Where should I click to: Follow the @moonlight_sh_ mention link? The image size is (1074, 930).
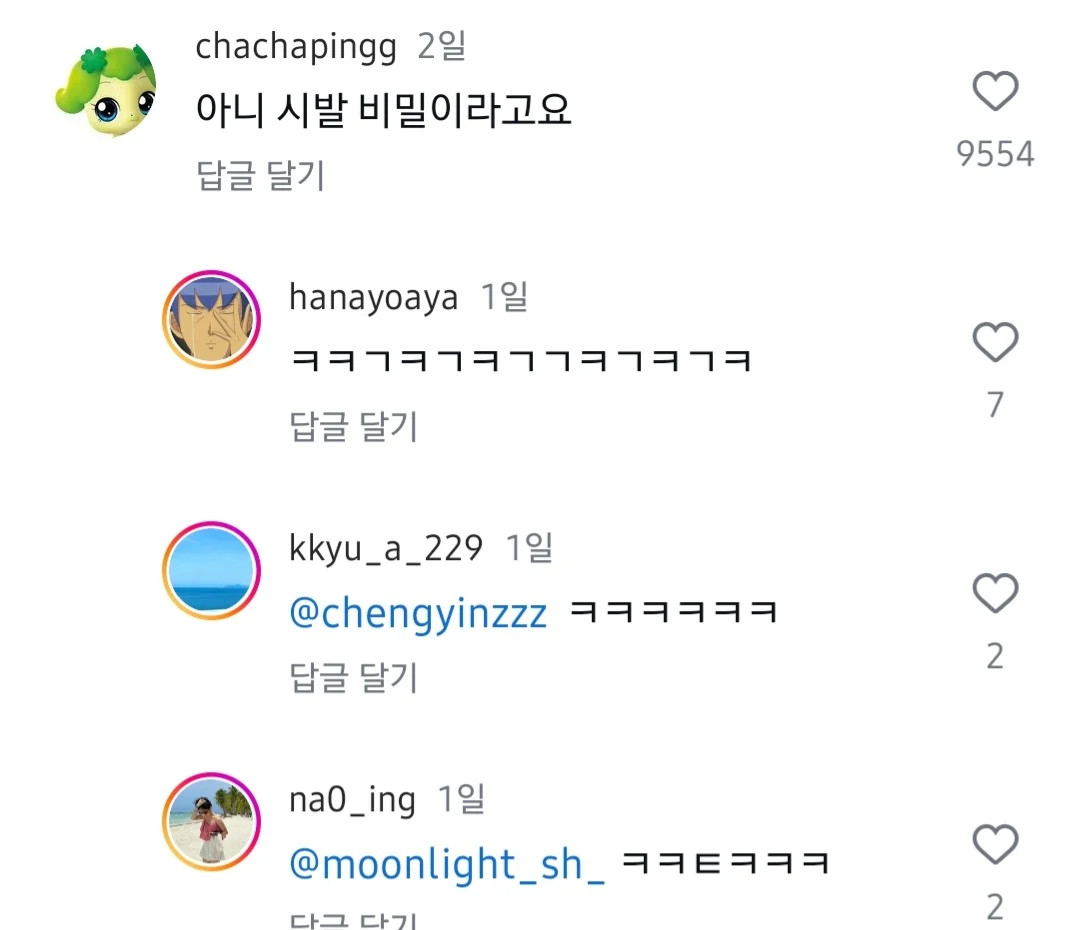click(447, 864)
